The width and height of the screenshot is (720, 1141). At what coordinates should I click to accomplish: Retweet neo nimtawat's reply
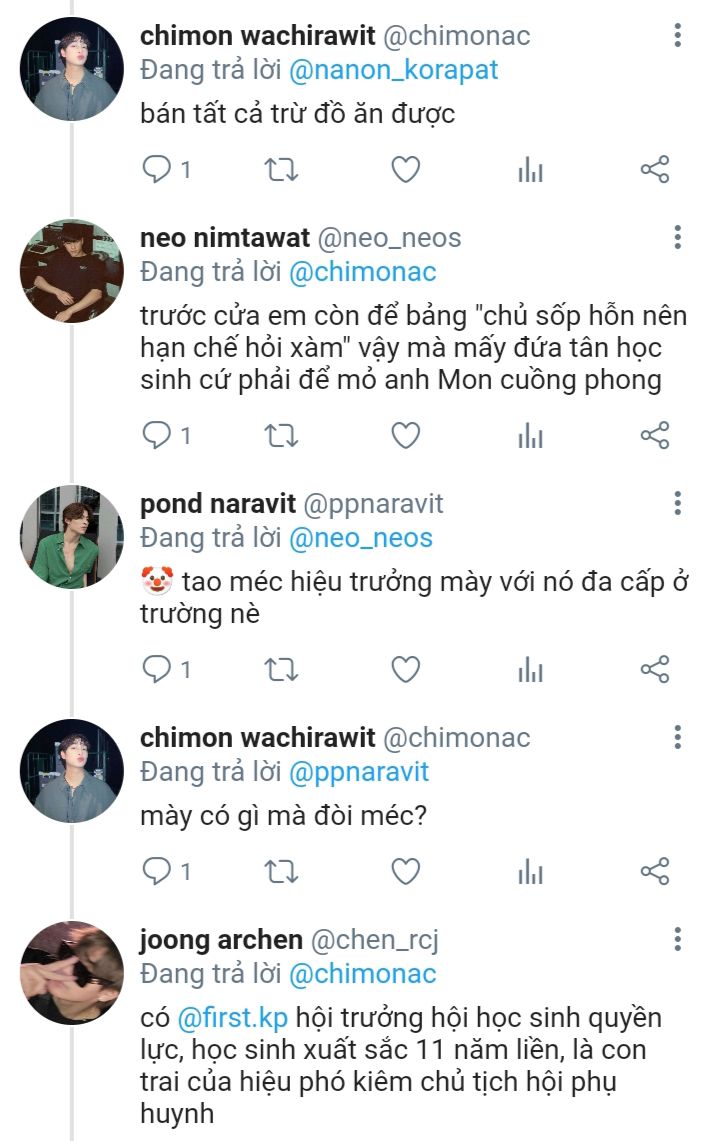click(x=281, y=436)
